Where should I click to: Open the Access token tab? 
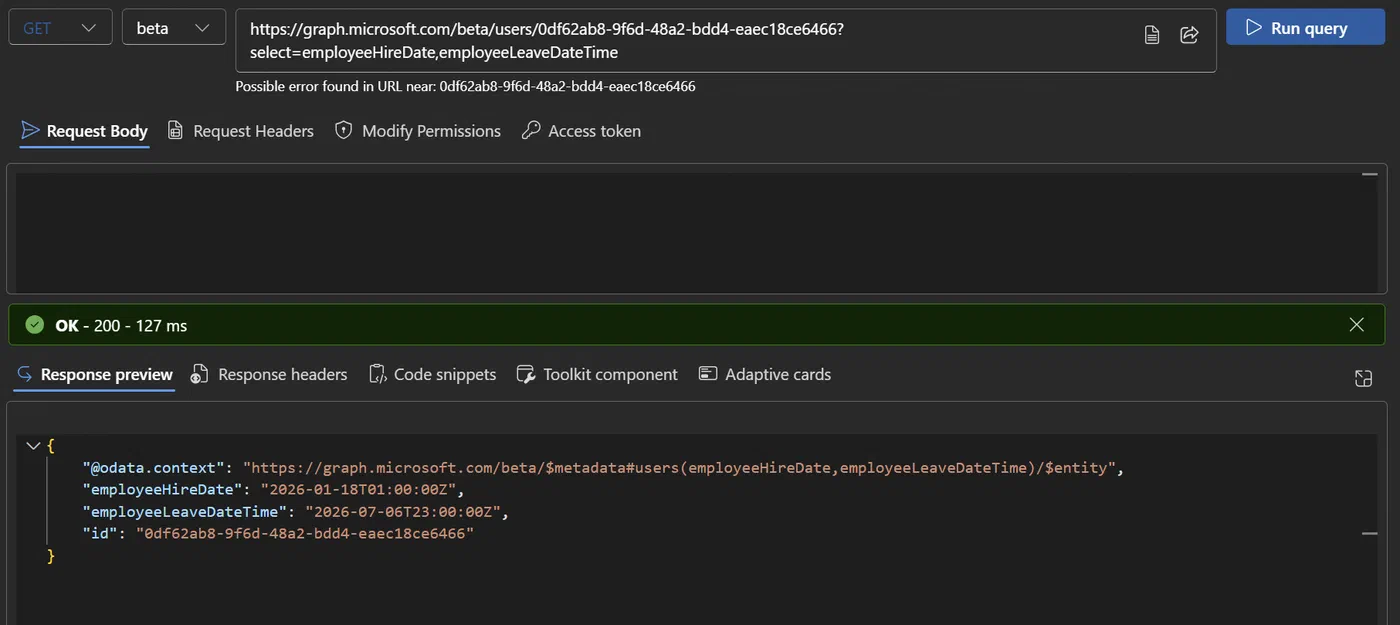click(581, 131)
